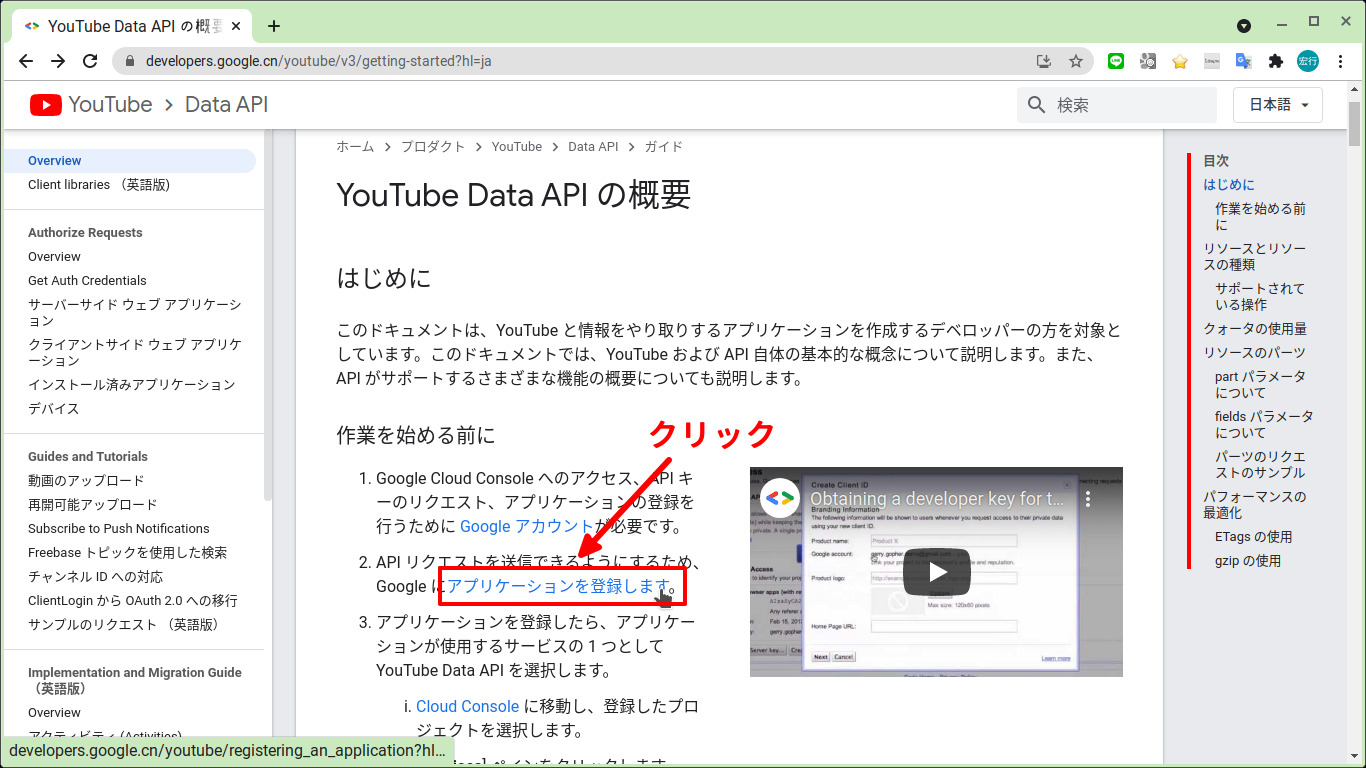Open the 日本語 language selector
The width and height of the screenshot is (1366, 768).
[1277, 104]
